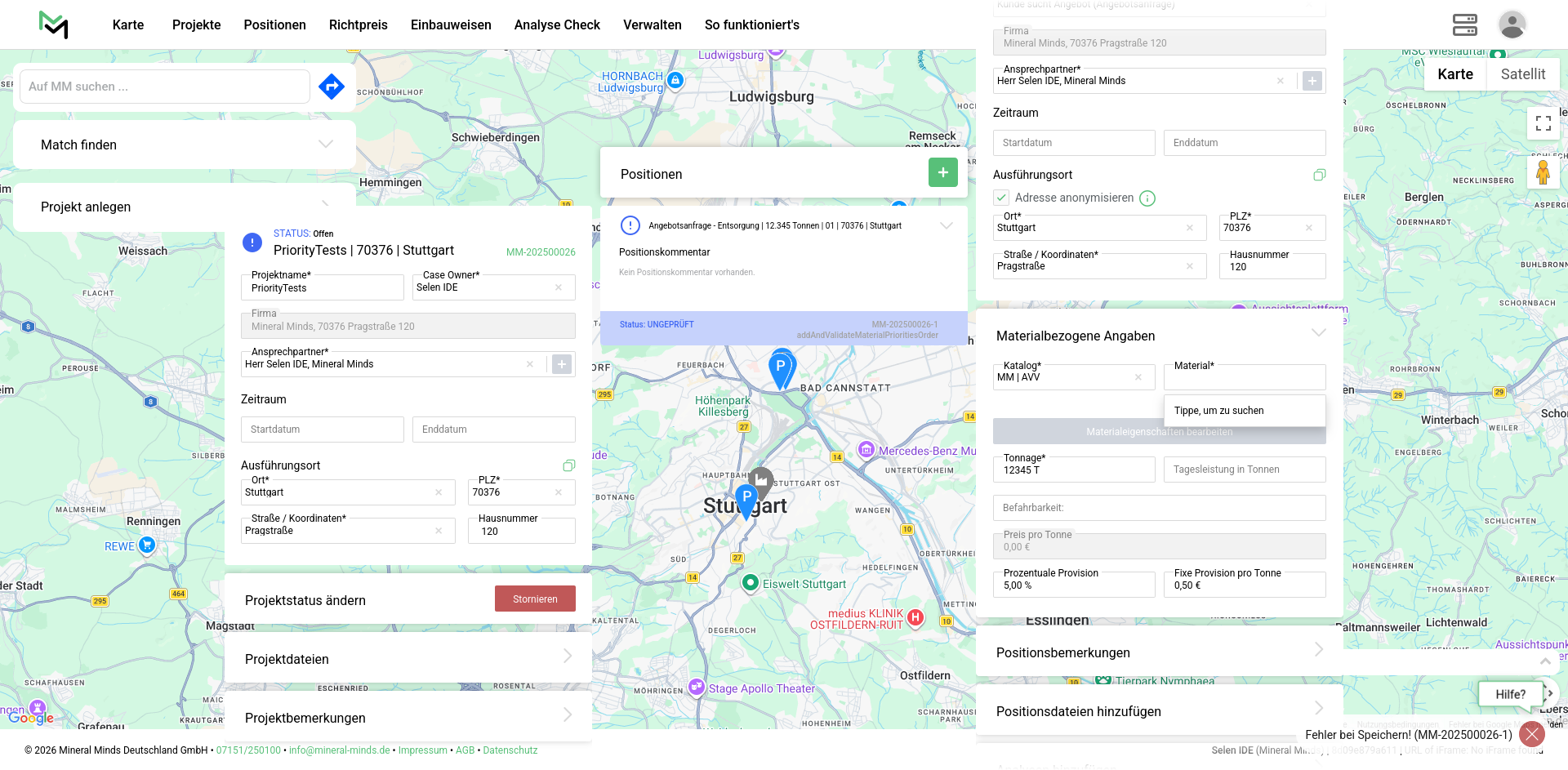Add a new position with green plus
Image resolution: width=1568 pixels, height=770 pixels.
(942, 172)
